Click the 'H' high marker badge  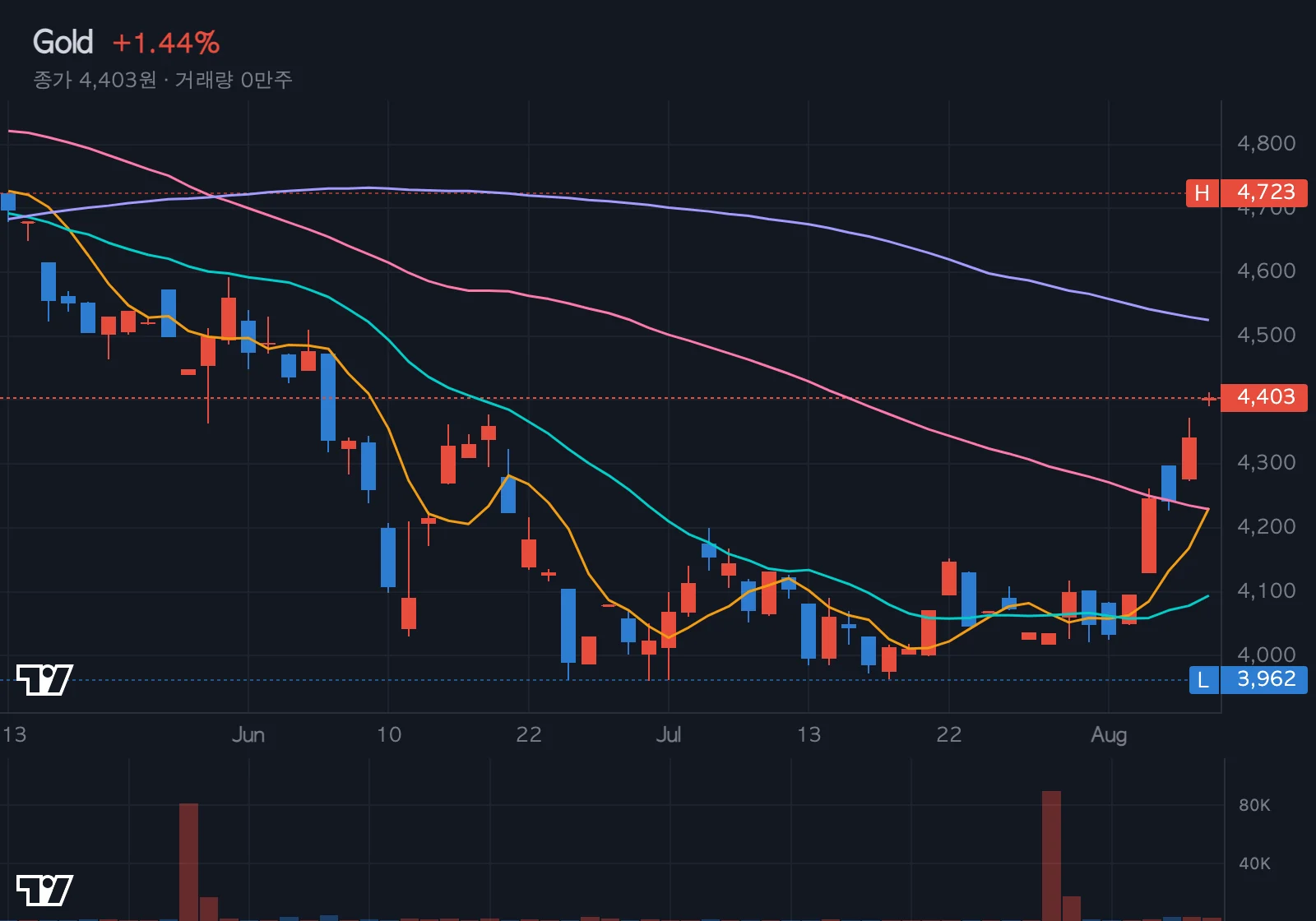point(1202,193)
